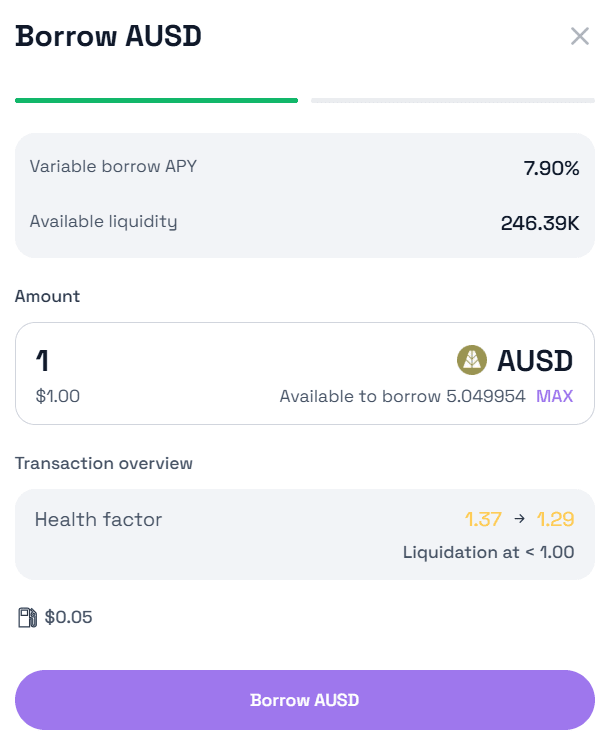Viewport: 611px width, 747px height.
Task: Click the Liquidation threshold text
Action: [488, 551]
